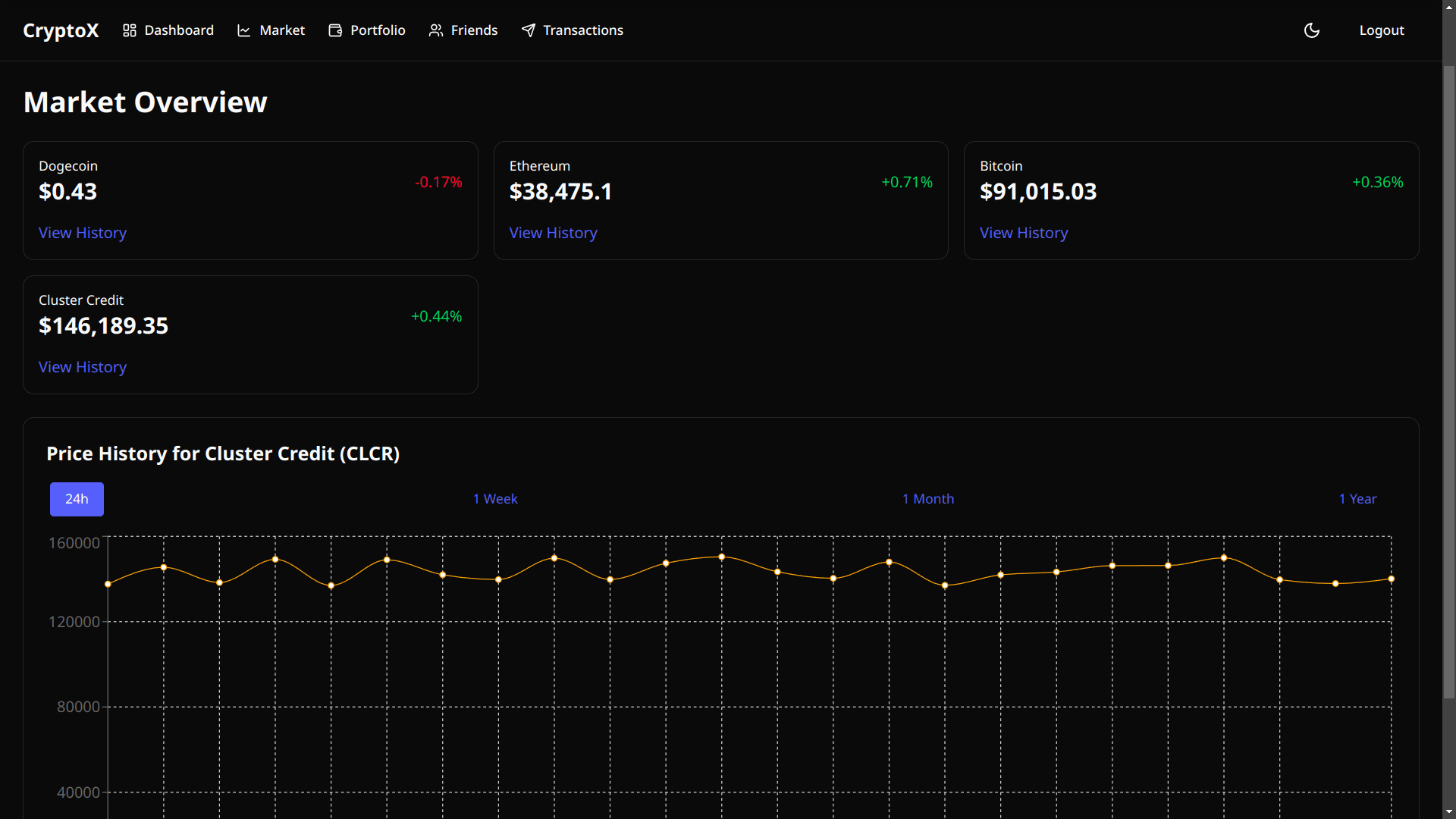Select the Transactions send icon
The image size is (1456, 819).
click(x=529, y=30)
